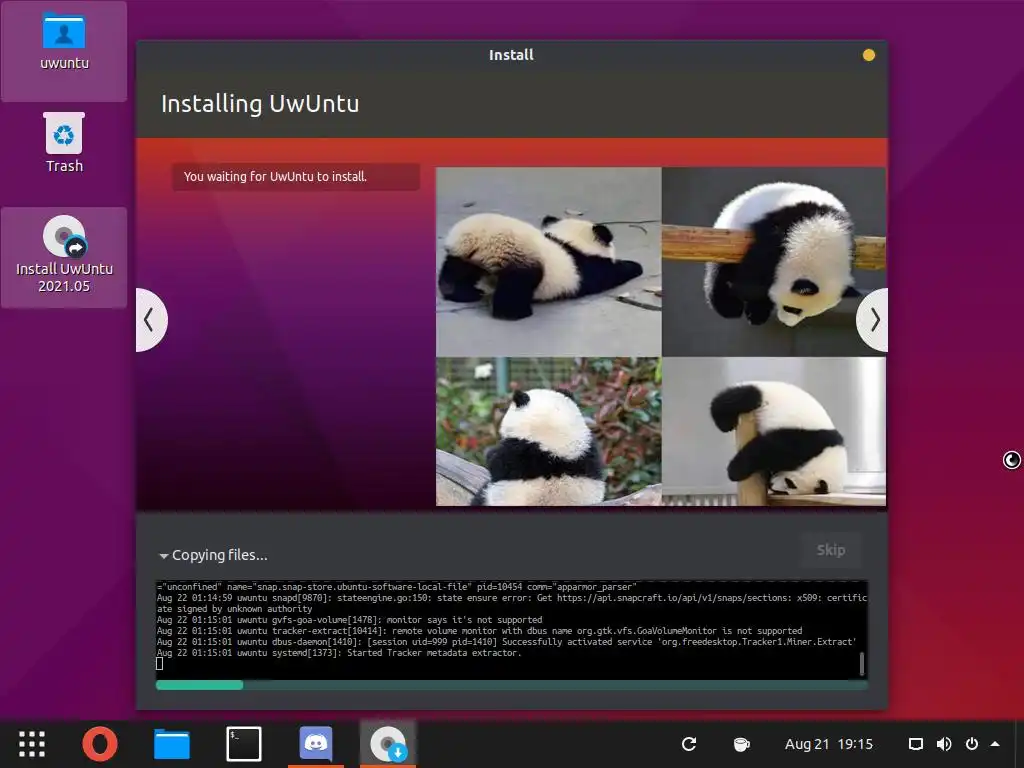
Task: Open the Files manager from the taskbar
Action: pyautogui.click(x=172, y=744)
